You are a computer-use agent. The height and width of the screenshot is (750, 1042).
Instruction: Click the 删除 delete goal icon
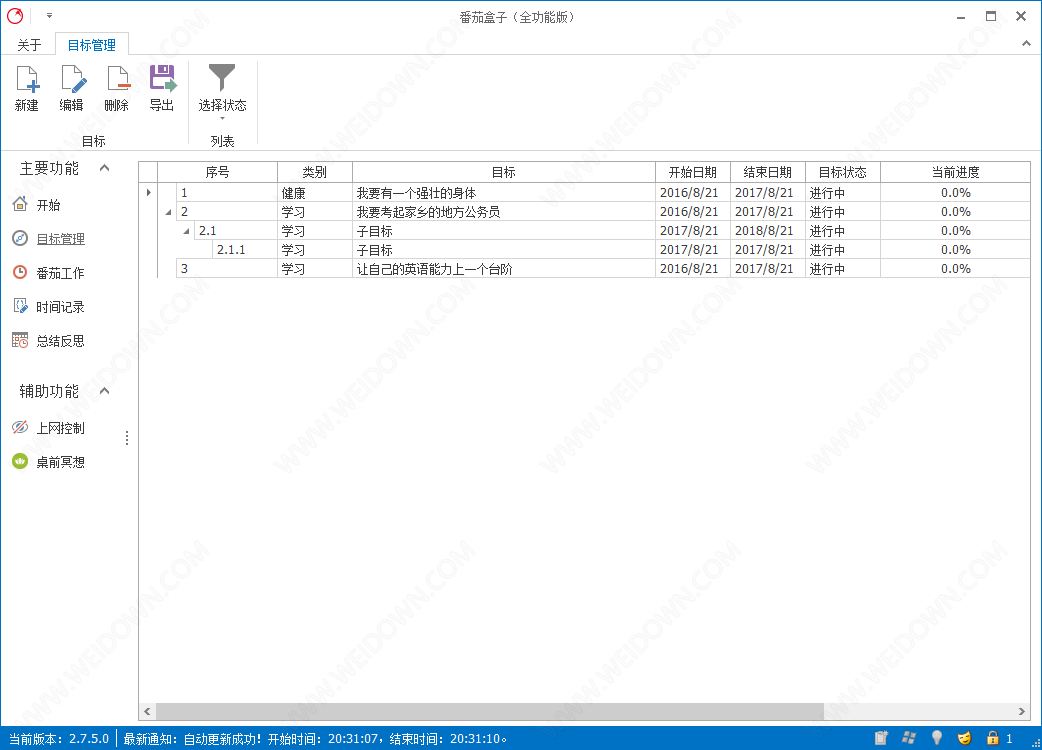(118, 79)
